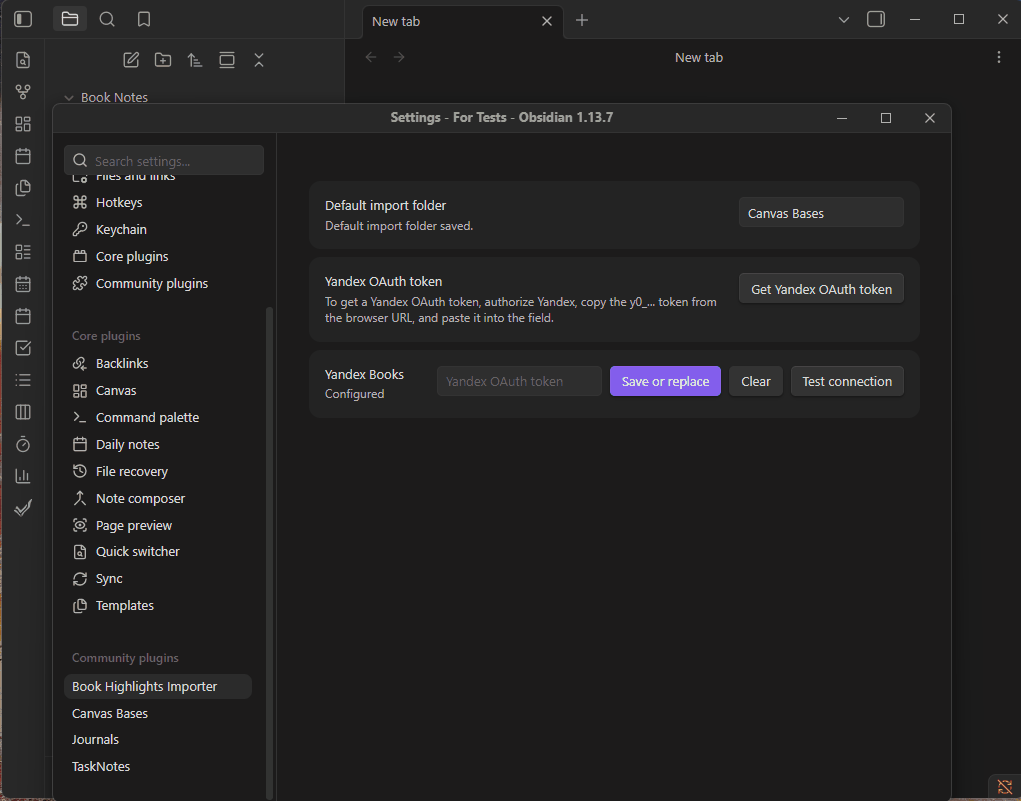The image size is (1021, 801).
Task: Collapse all folders icon
Action: [259, 60]
